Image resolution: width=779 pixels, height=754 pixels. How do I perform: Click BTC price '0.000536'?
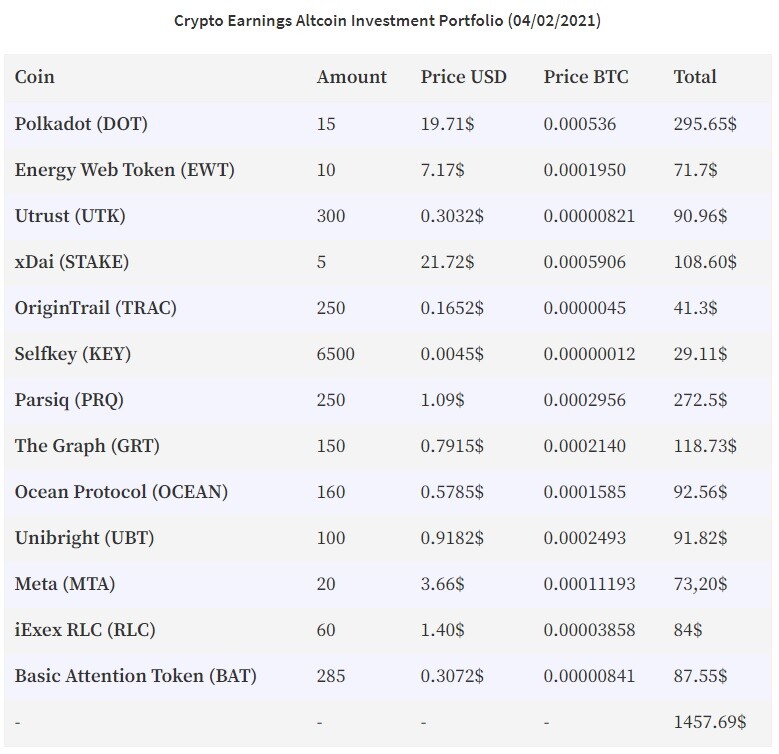pyautogui.click(x=580, y=124)
